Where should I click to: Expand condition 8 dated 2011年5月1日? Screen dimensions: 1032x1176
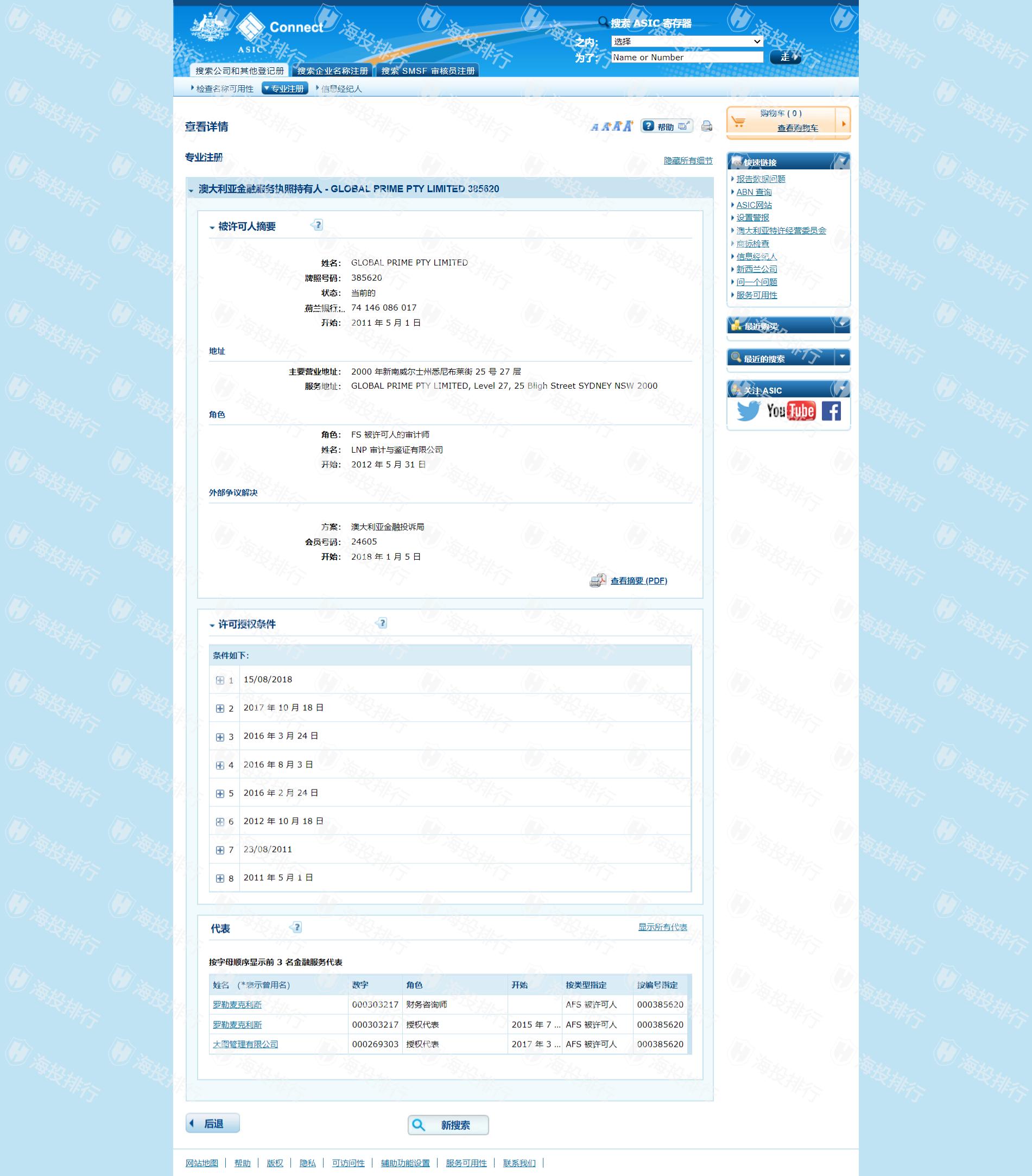coord(220,878)
